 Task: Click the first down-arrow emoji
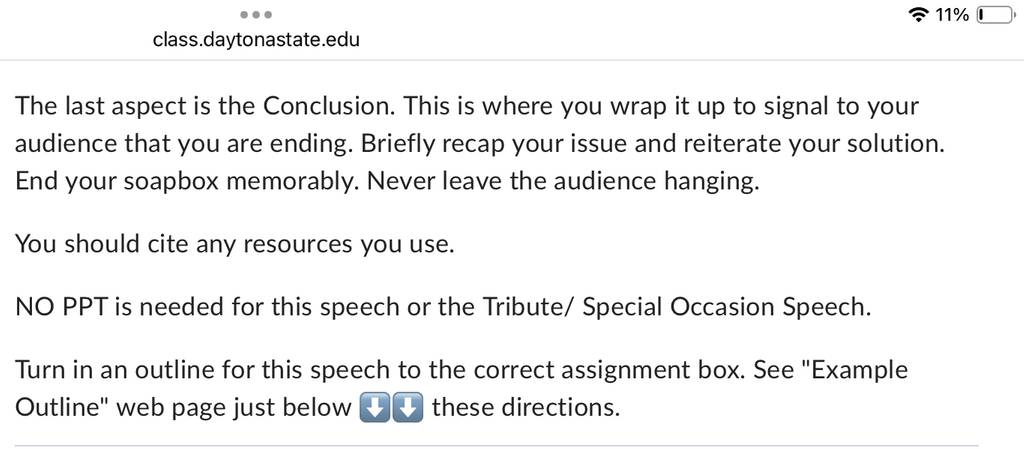pyautogui.click(x=375, y=409)
